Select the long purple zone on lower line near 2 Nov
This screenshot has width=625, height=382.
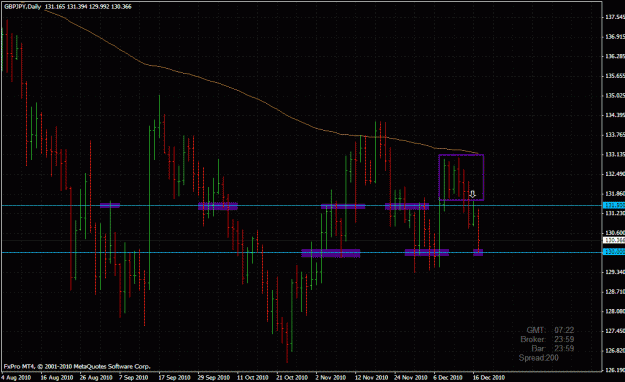(x=331, y=253)
